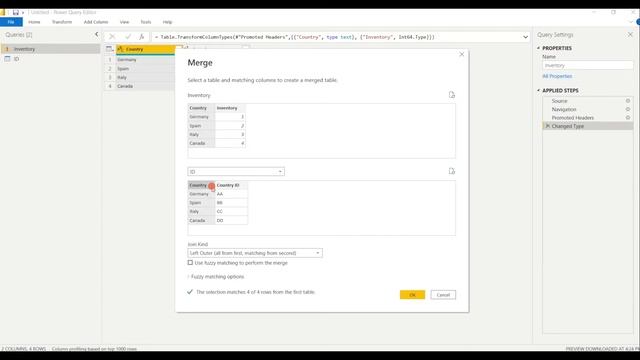Screen dimensions: 640x360
Task: Switch to the Tools tab
Action: point(146,22)
